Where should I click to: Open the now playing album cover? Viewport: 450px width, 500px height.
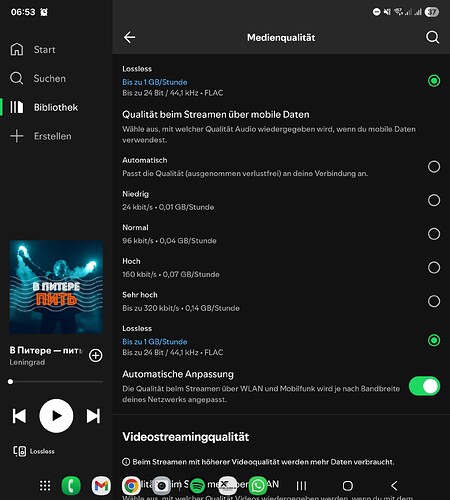(56, 287)
